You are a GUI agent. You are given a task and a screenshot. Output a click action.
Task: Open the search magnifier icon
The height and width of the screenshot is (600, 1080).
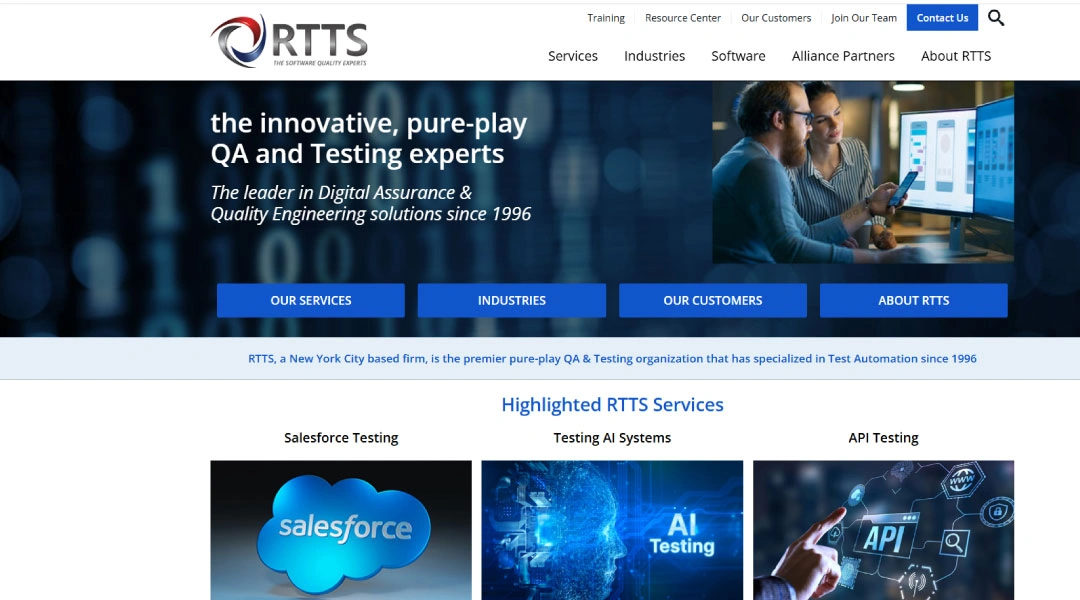click(996, 18)
